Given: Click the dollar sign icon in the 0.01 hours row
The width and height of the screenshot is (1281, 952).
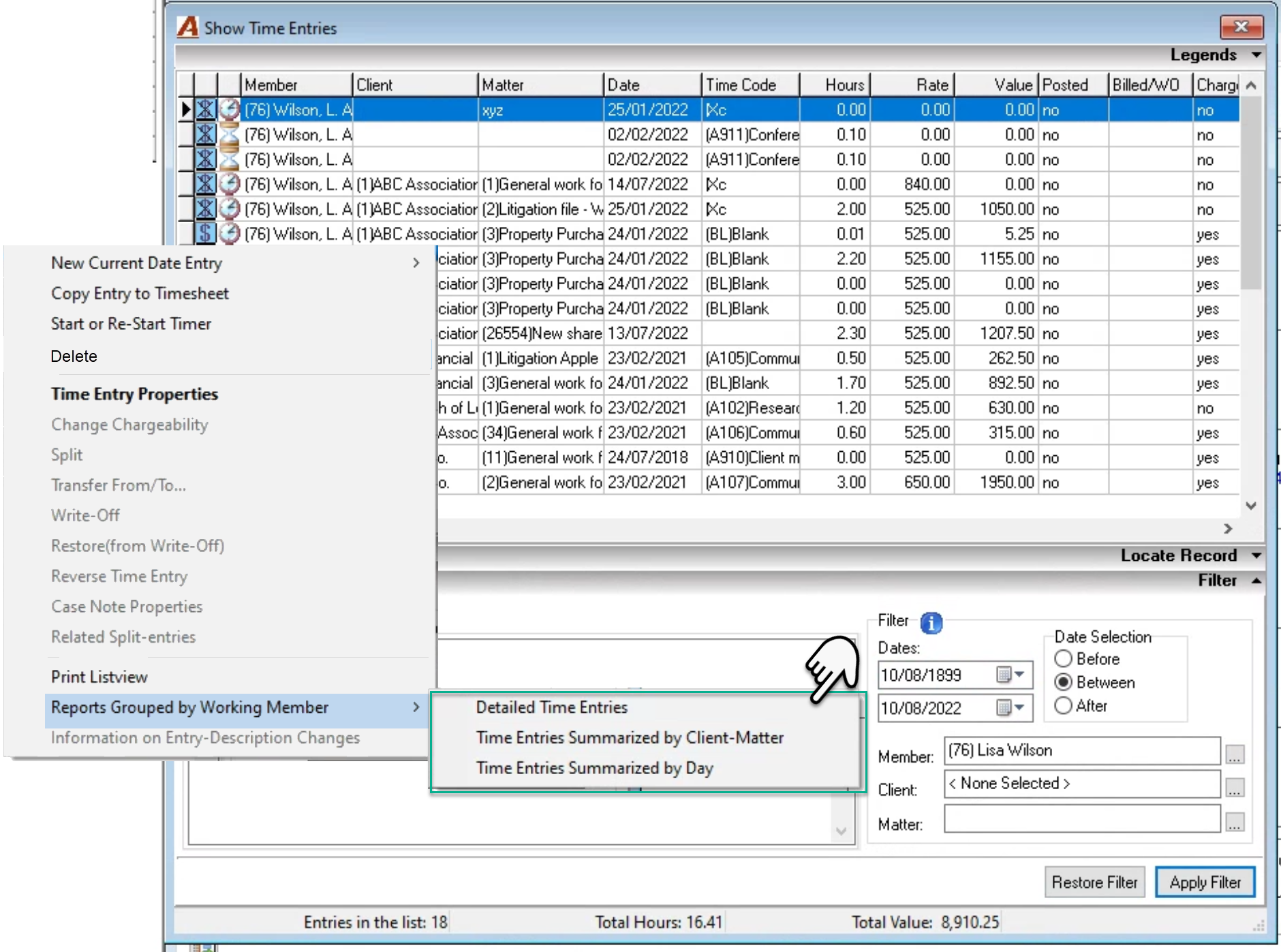Looking at the screenshot, I should coord(206,234).
